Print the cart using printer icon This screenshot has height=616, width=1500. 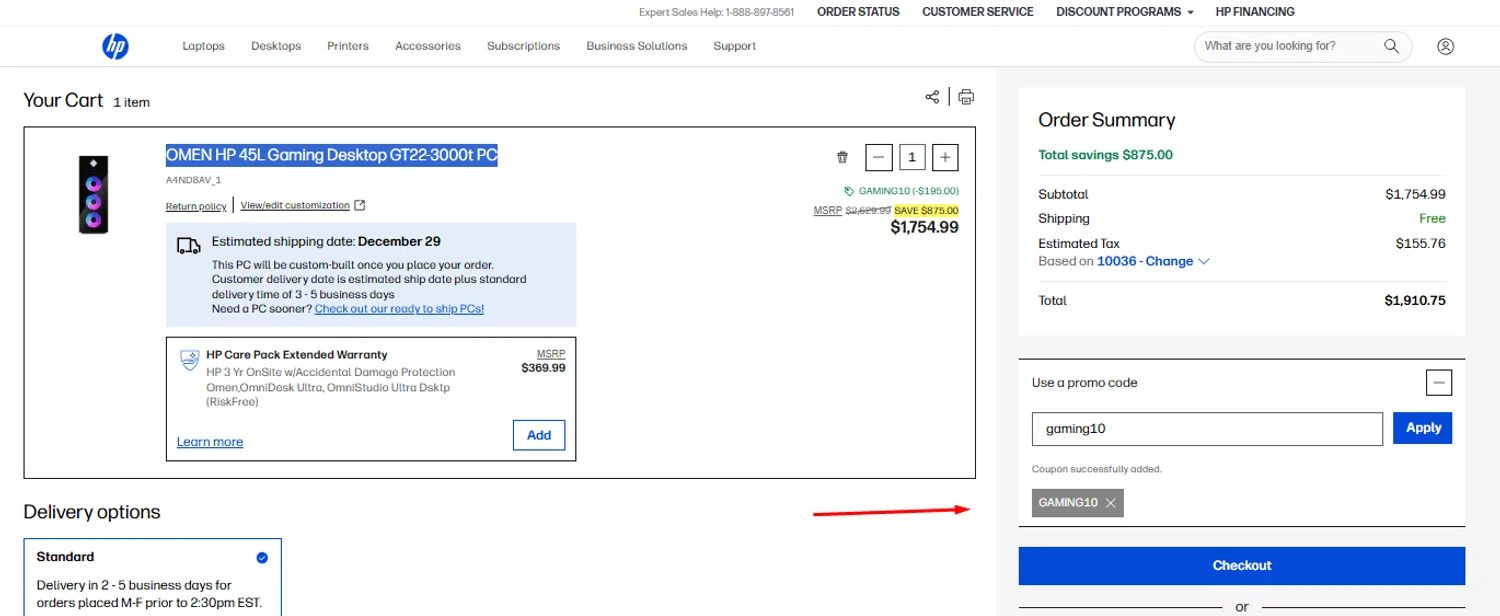[966, 97]
